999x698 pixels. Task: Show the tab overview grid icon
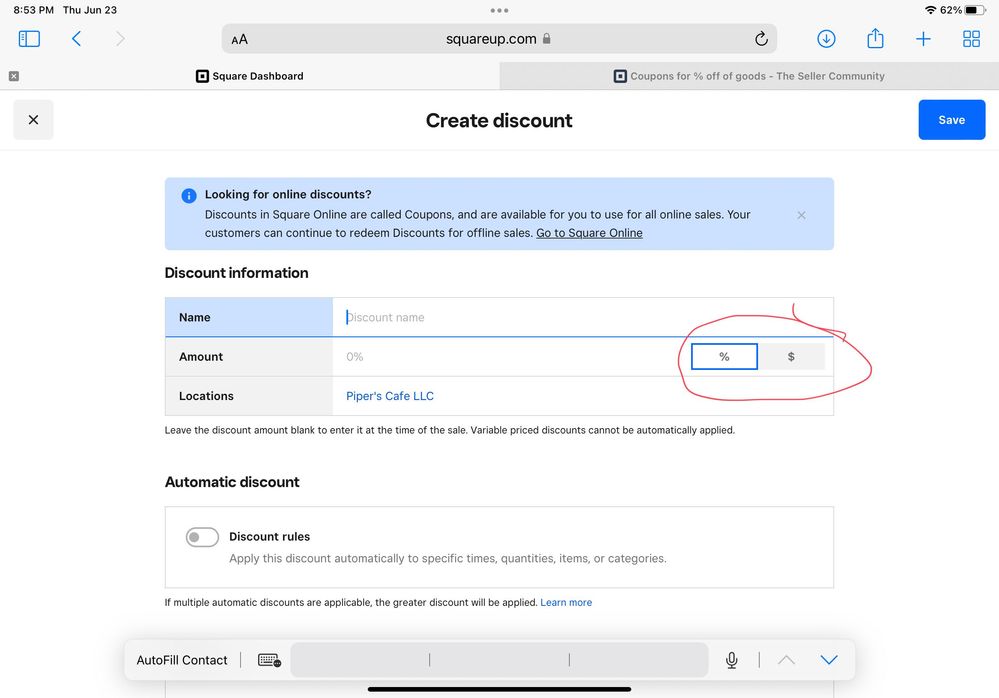coord(972,39)
